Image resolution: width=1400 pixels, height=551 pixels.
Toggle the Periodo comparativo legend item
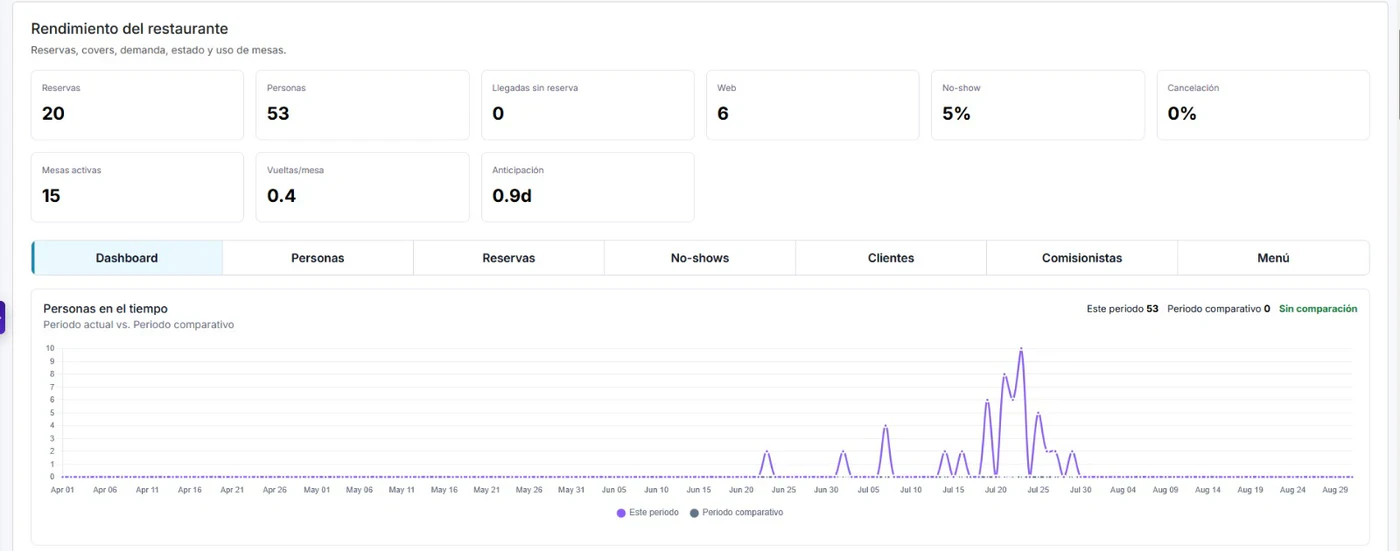[736, 512]
